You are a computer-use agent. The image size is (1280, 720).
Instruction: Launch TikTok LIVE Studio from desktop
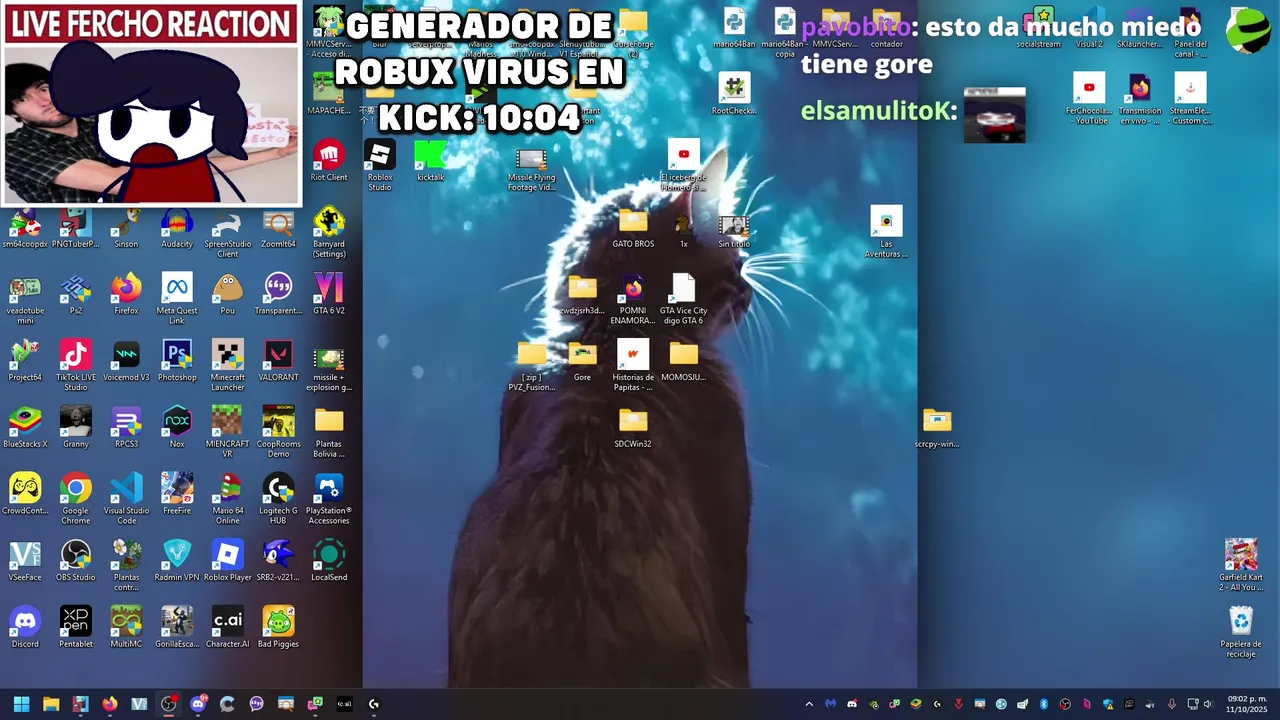(x=76, y=366)
